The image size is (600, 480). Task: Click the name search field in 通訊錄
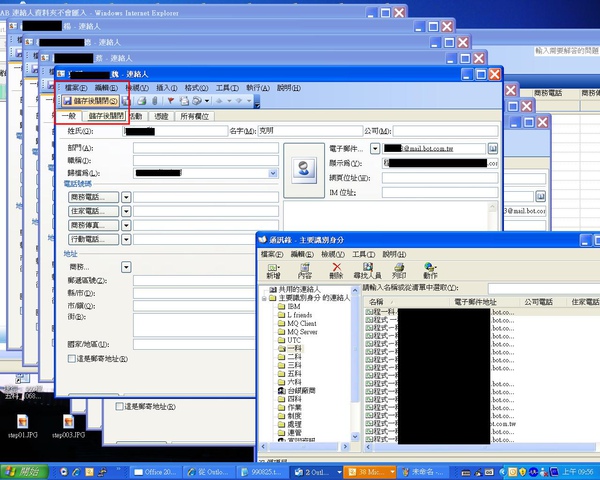point(543,288)
